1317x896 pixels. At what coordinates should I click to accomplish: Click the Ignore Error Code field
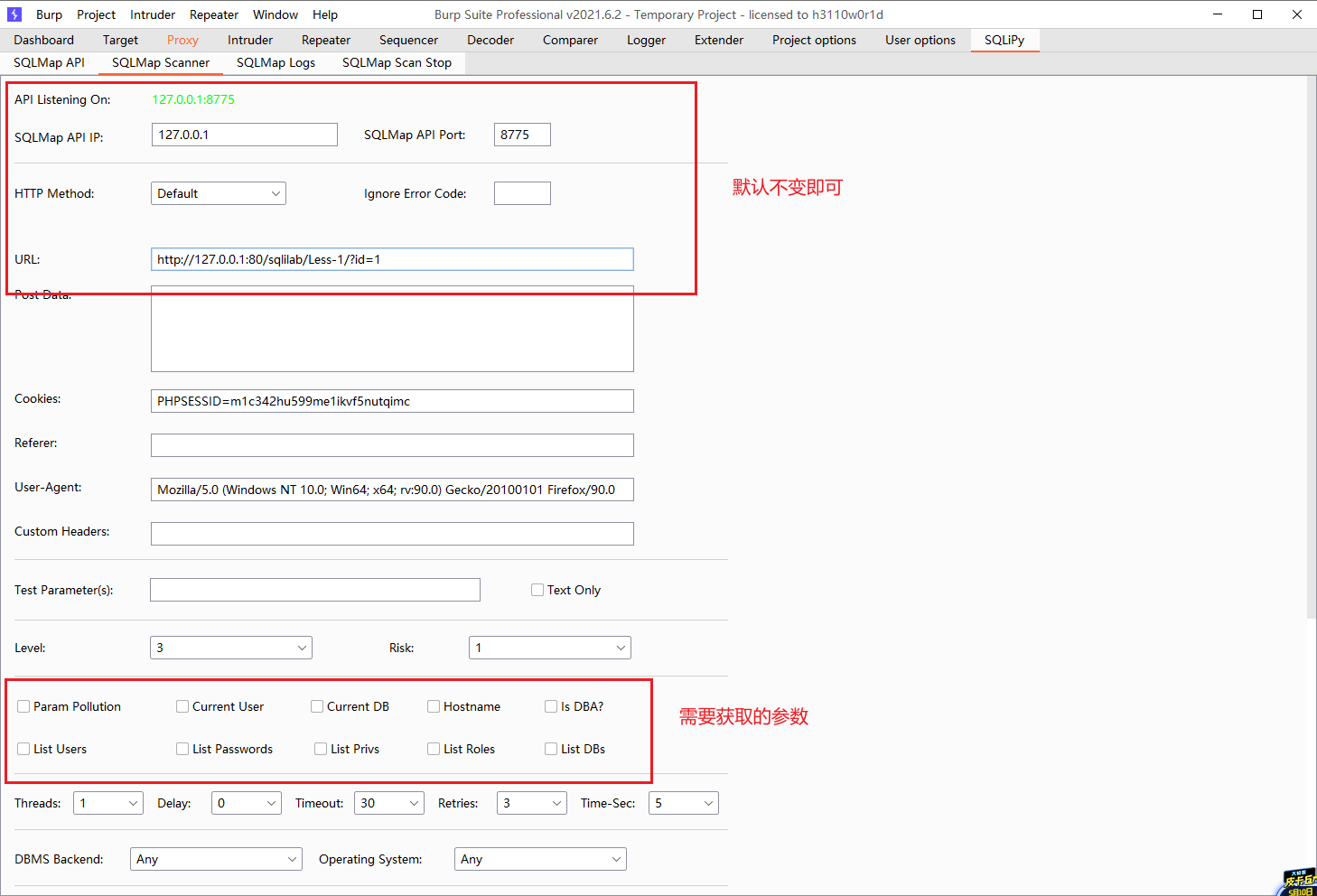click(522, 193)
